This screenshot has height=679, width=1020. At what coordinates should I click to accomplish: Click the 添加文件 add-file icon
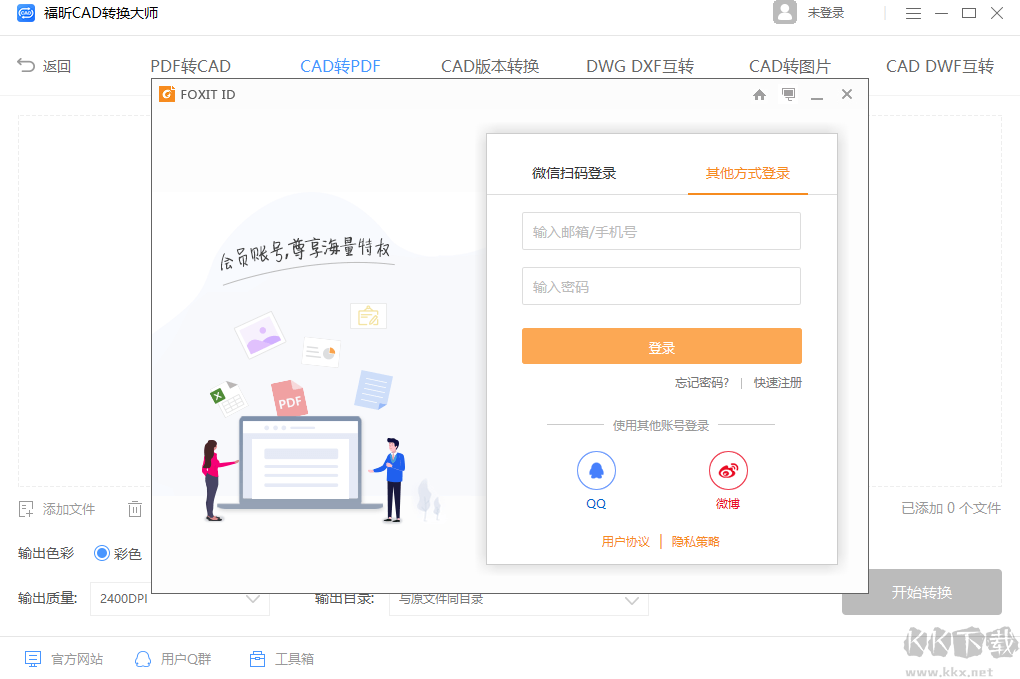coord(27,509)
